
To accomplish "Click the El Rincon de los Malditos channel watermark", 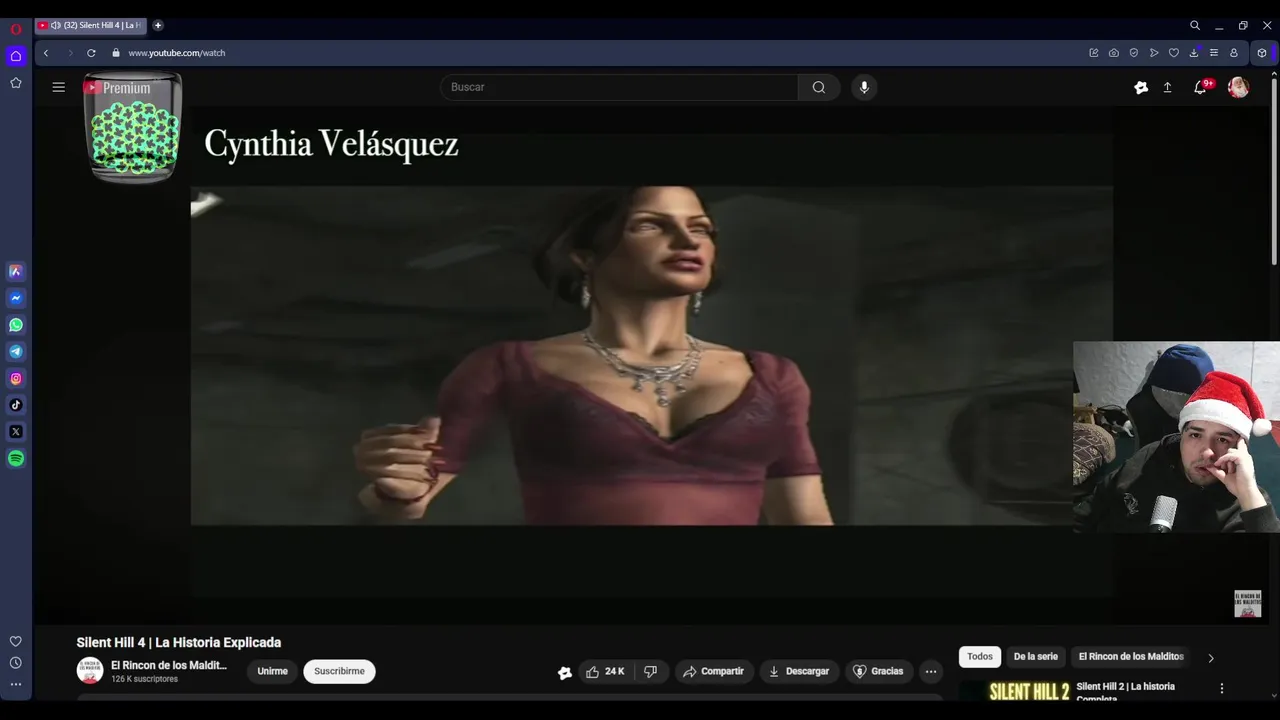I will [1247, 603].
